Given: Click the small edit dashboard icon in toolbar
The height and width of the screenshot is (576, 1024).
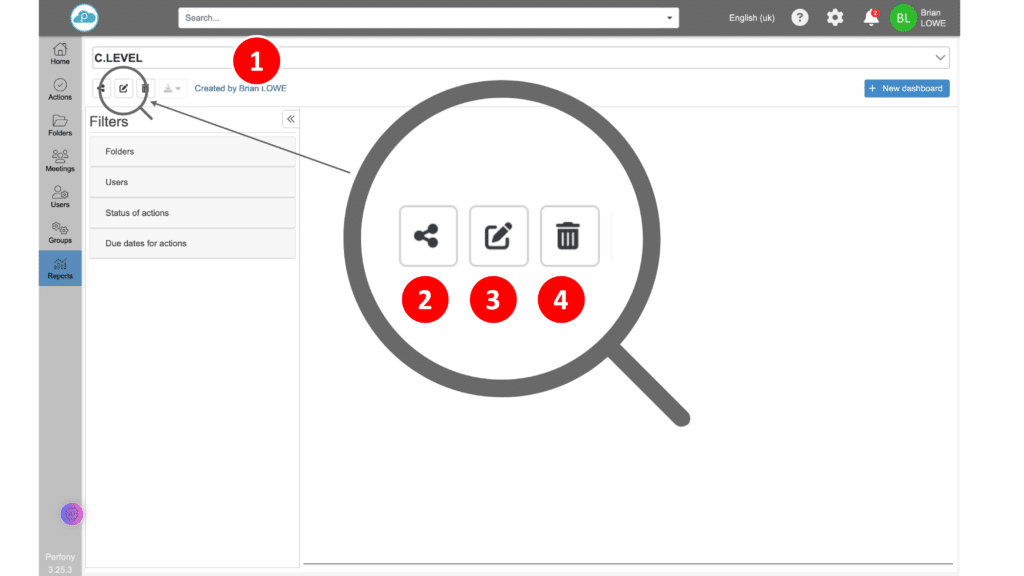Looking at the screenshot, I should (x=123, y=89).
